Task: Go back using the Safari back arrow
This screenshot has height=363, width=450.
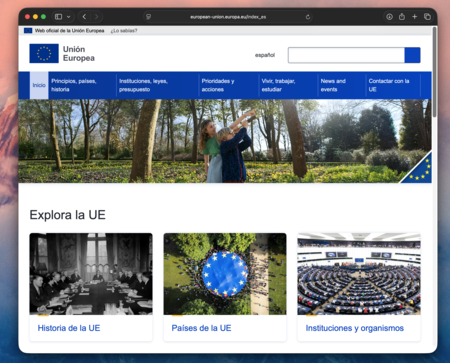Action: coord(84,17)
